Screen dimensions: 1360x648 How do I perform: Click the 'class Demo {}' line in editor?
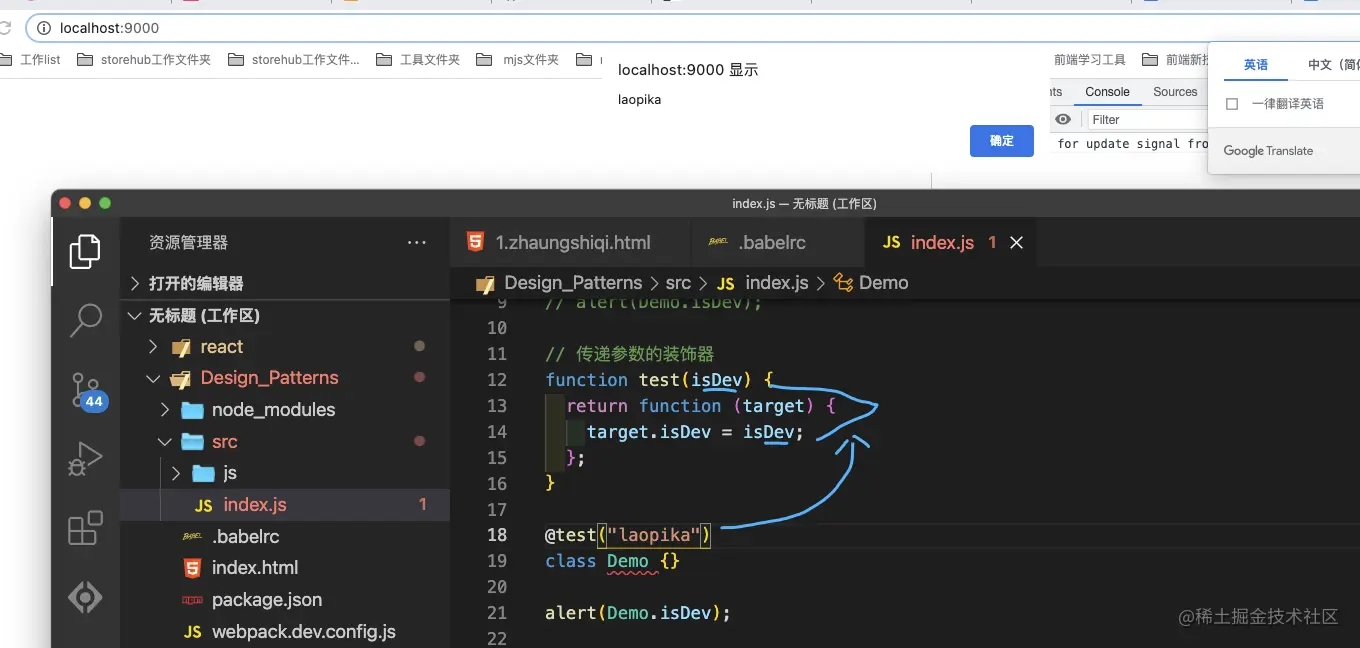pyautogui.click(x=612, y=561)
